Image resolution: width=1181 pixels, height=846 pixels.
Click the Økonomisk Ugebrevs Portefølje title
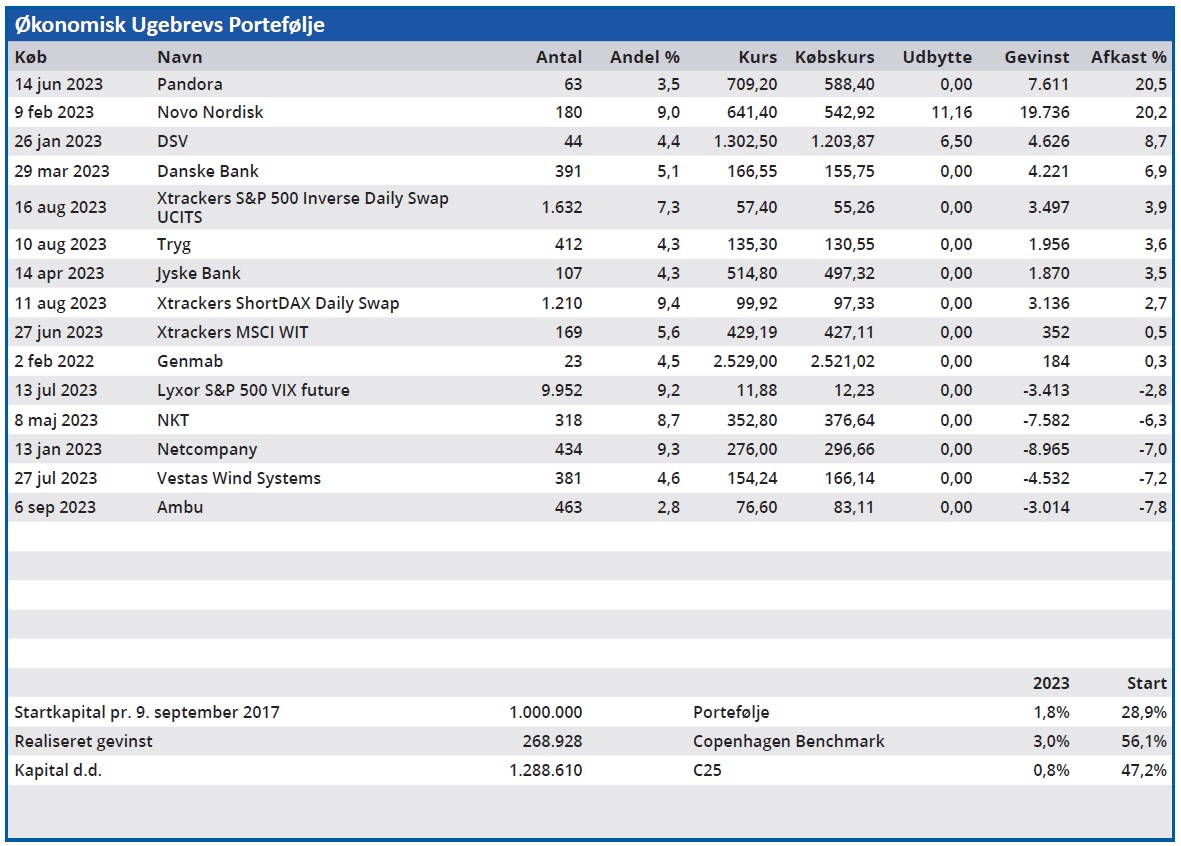(170, 25)
